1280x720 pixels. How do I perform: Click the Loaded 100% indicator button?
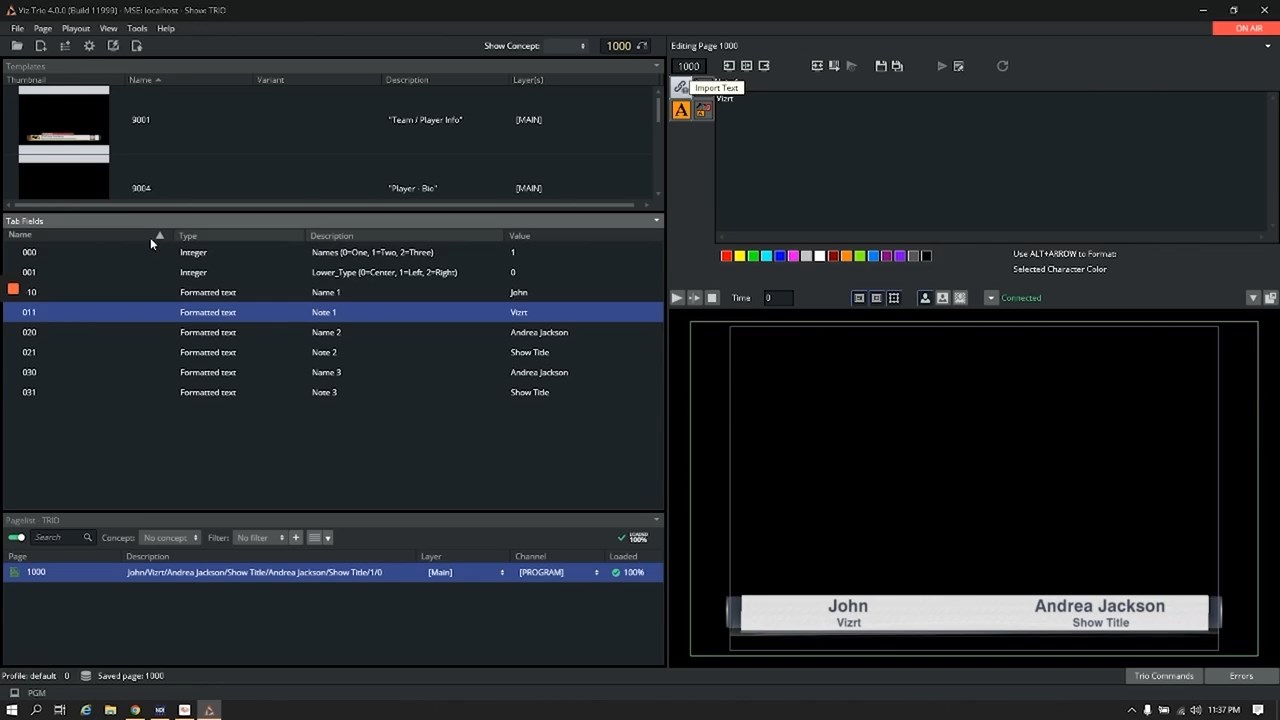[x=633, y=538]
